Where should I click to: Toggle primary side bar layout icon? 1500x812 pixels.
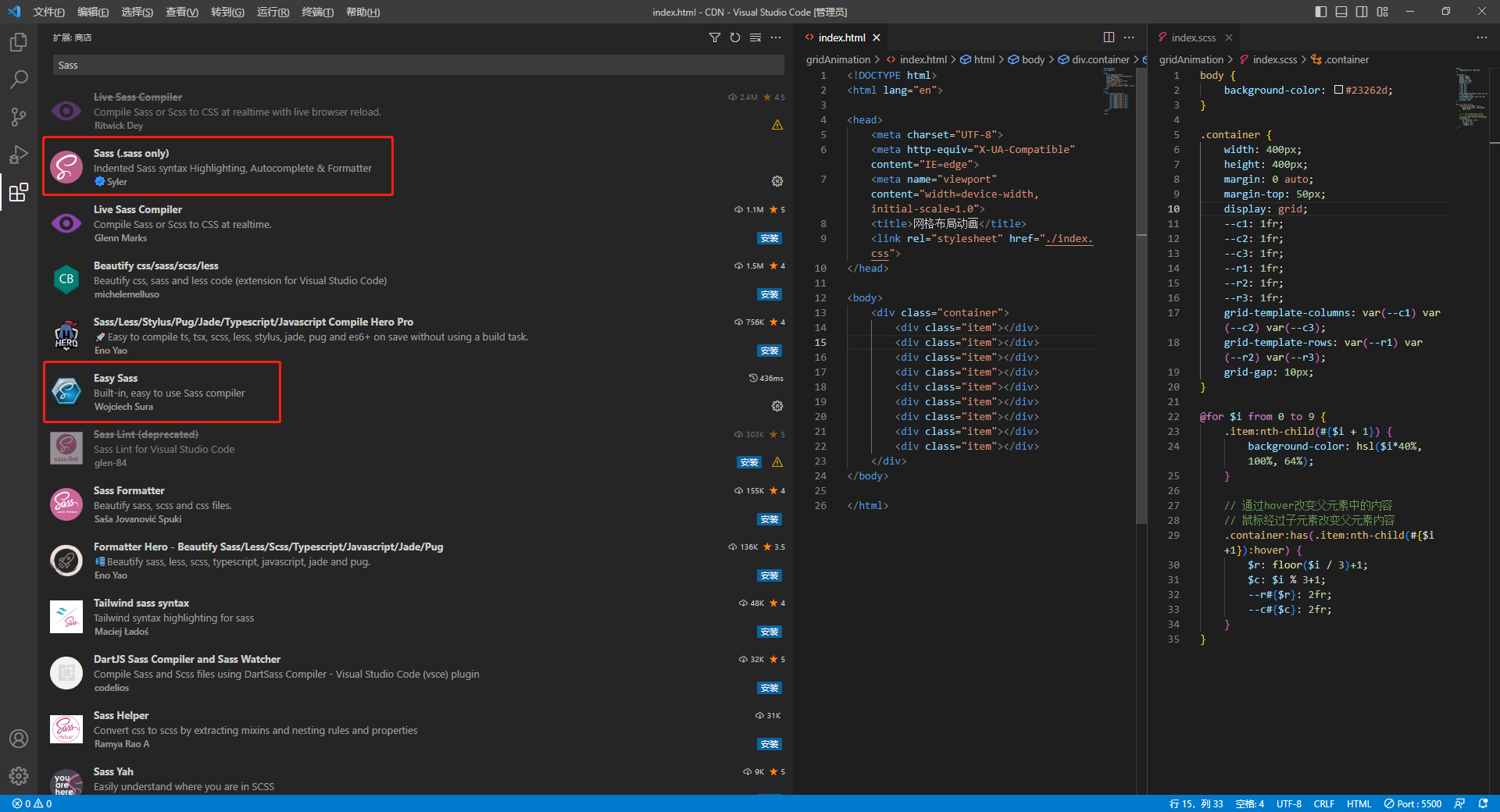(x=1321, y=12)
